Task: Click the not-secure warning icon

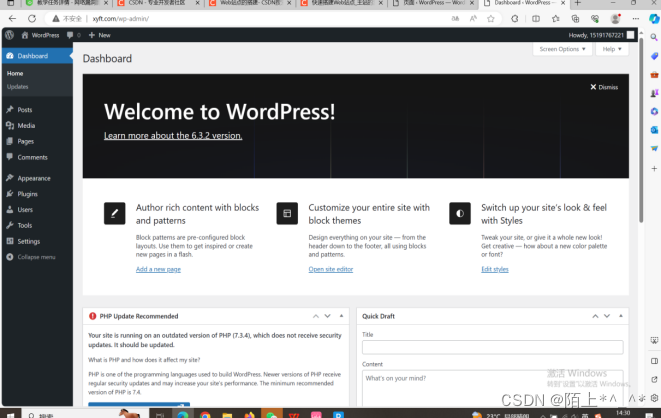Action: (56, 19)
